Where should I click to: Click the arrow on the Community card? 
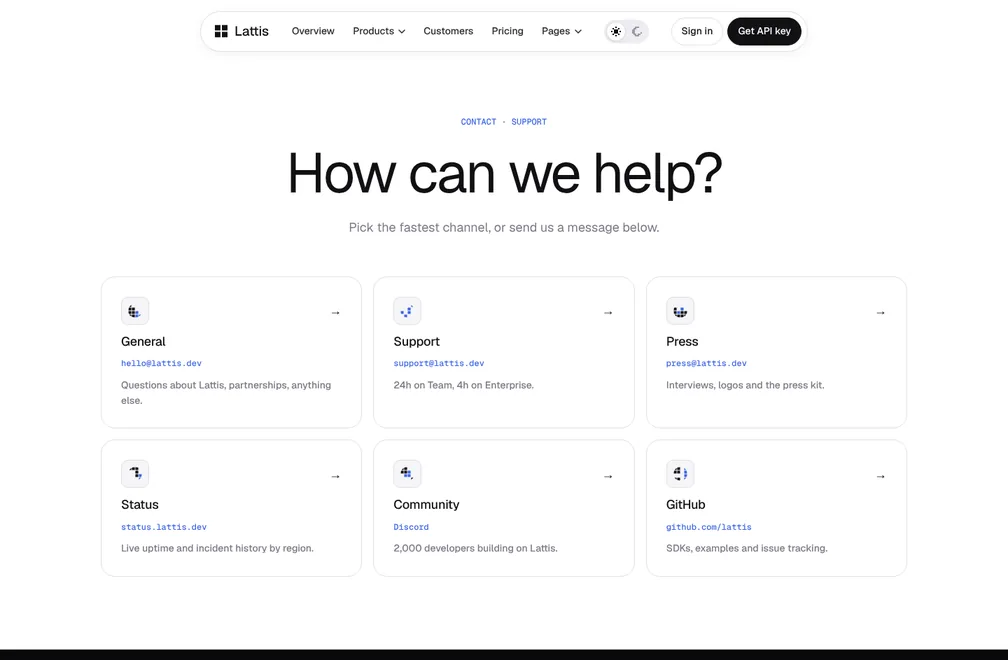coord(608,476)
